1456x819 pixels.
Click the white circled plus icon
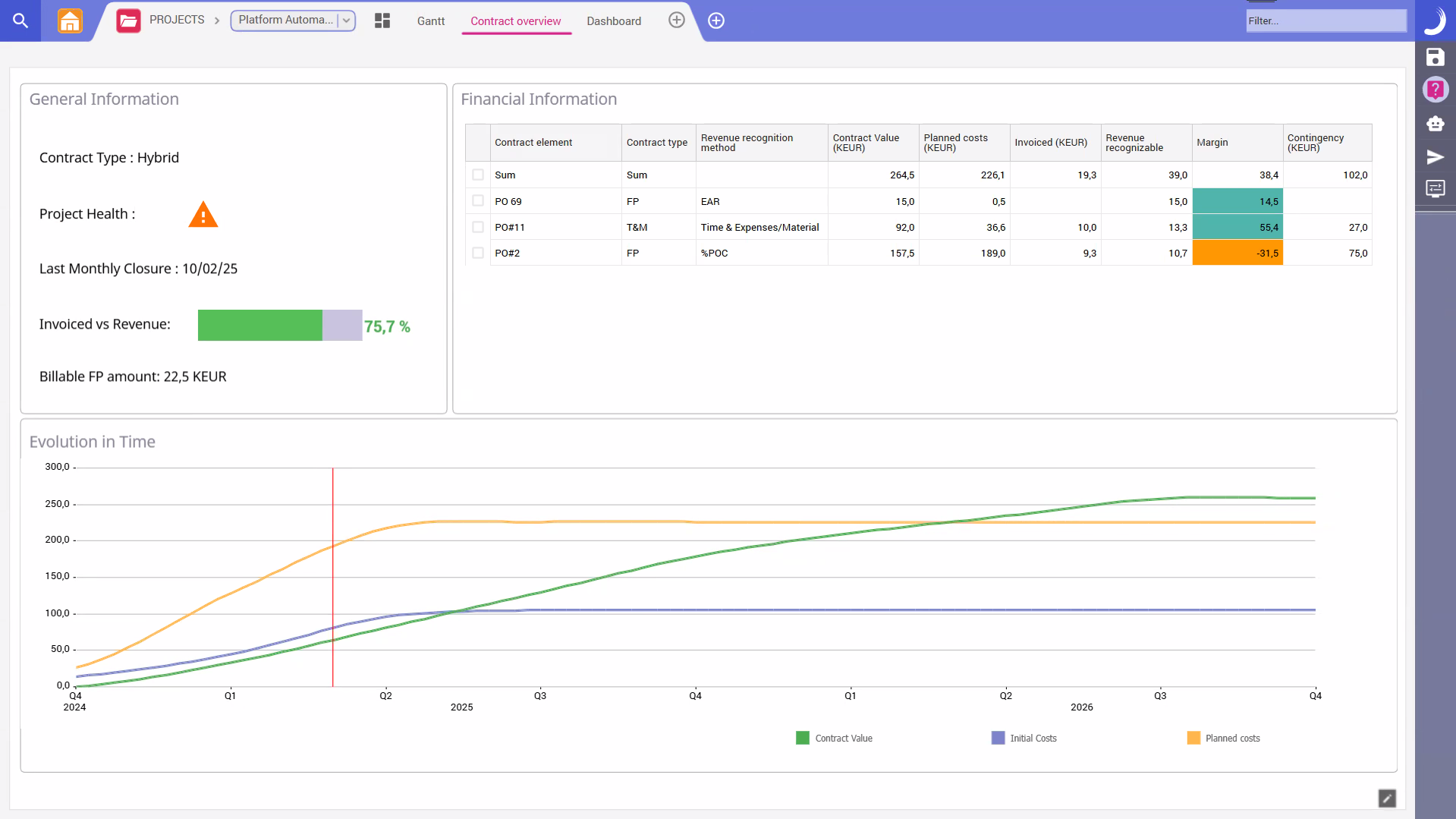point(716,20)
